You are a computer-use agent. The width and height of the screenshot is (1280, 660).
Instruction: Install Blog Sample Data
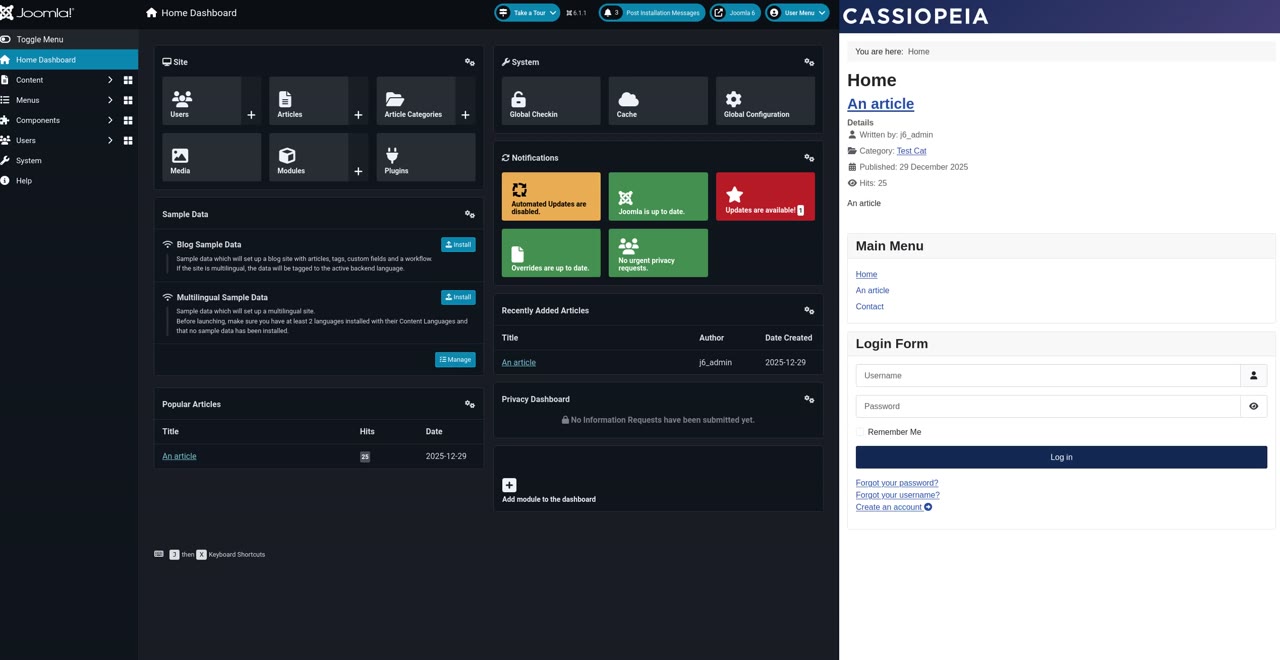pos(458,244)
